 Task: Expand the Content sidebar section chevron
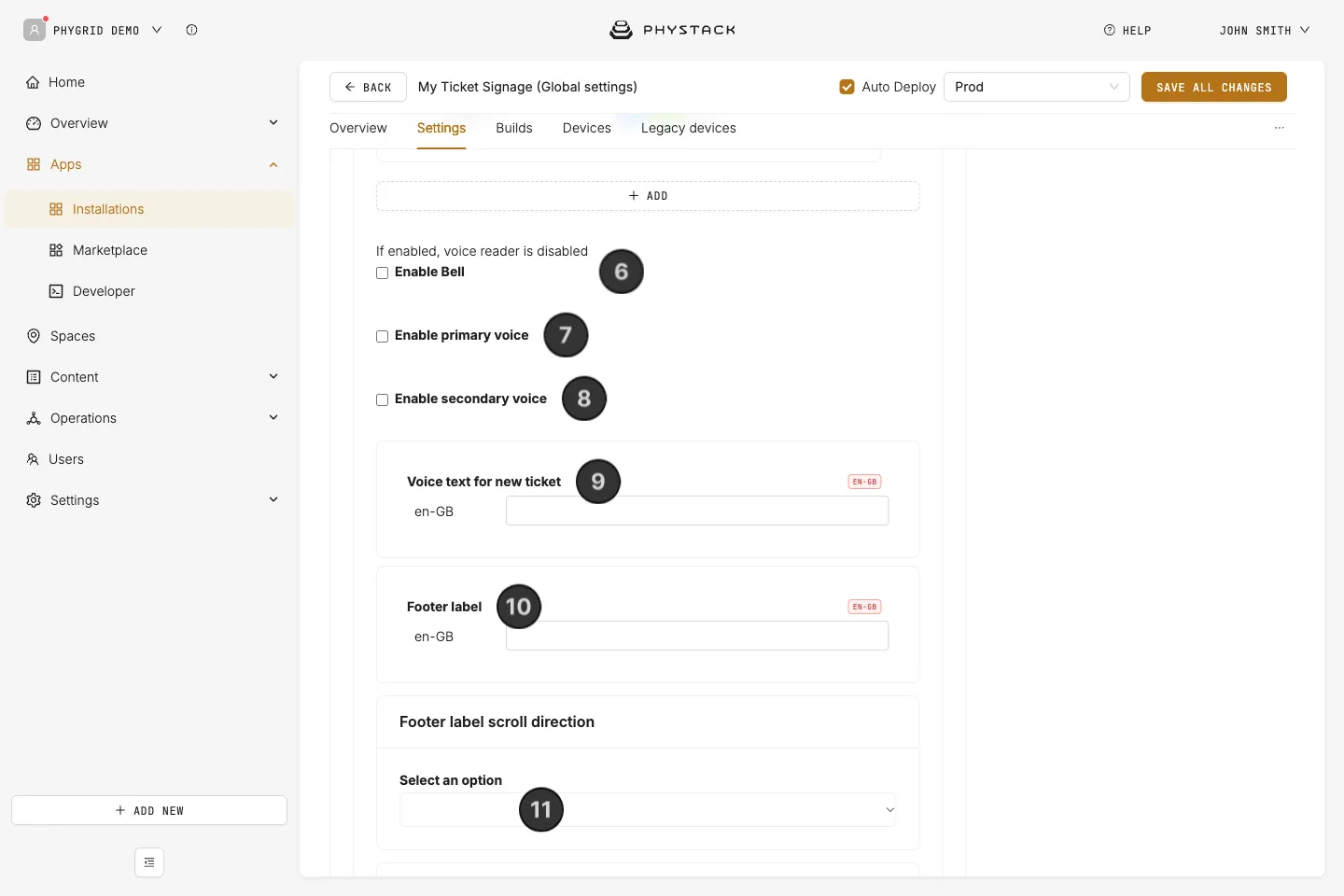click(x=273, y=376)
